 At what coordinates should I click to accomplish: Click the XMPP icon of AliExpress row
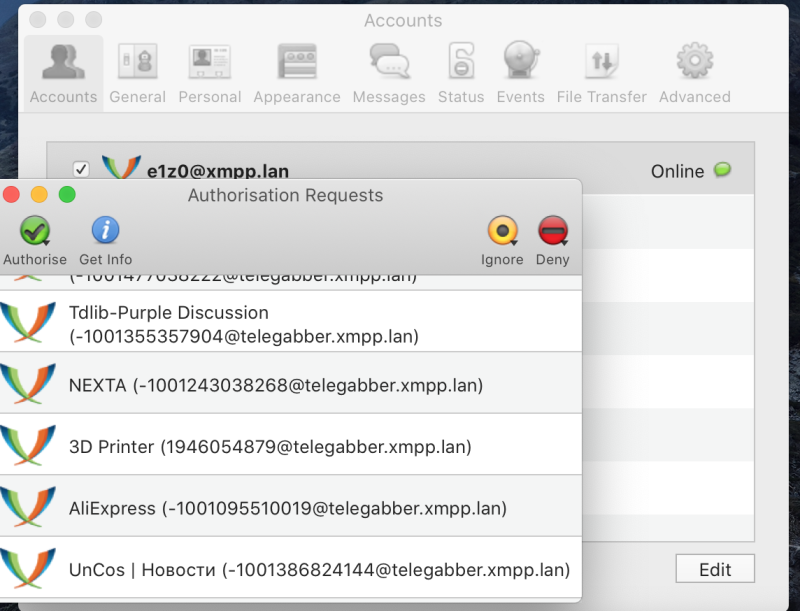28,507
